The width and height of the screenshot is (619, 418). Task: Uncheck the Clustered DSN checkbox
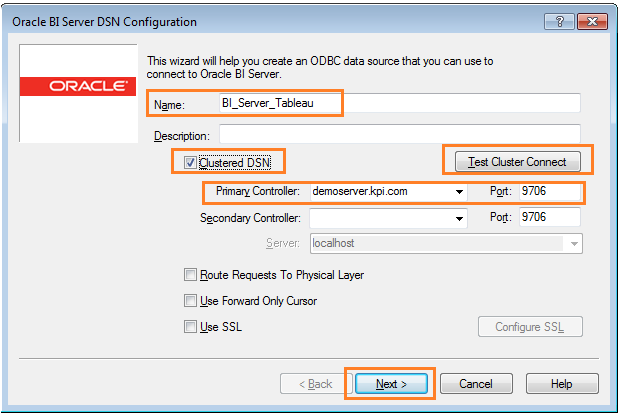[x=191, y=162]
